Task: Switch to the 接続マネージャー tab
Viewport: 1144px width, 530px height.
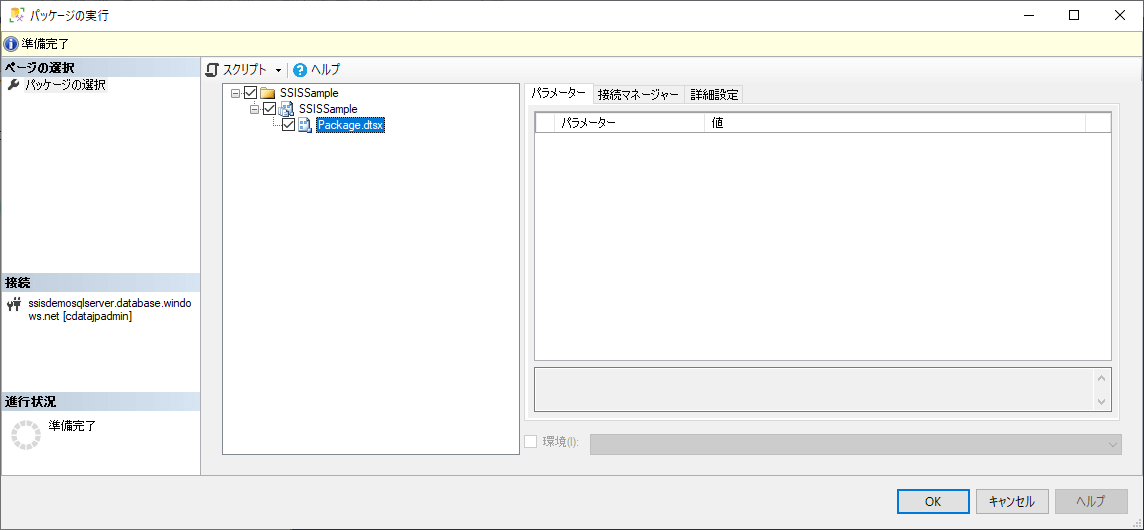Action: pos(638,94)
